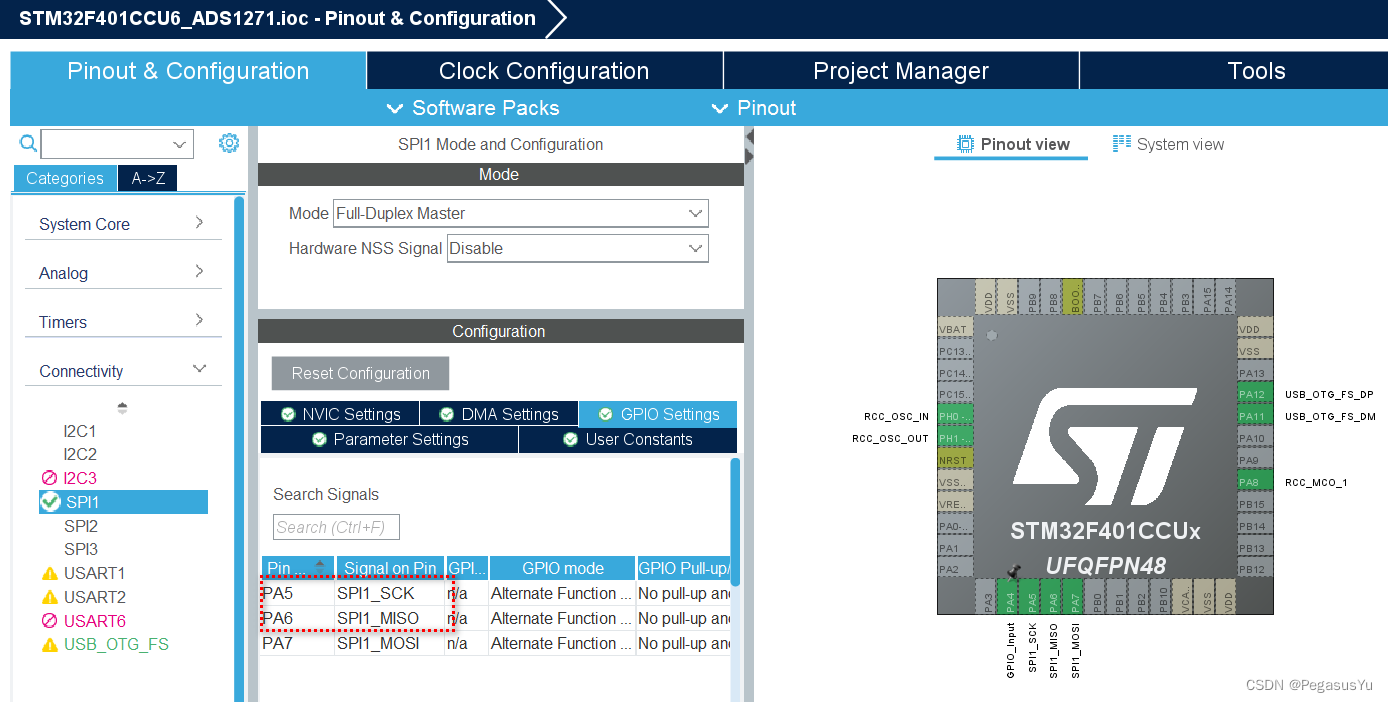Open the Mode dropdown Full-Duplex Master
1388x702 pixels.
[520, 213]
